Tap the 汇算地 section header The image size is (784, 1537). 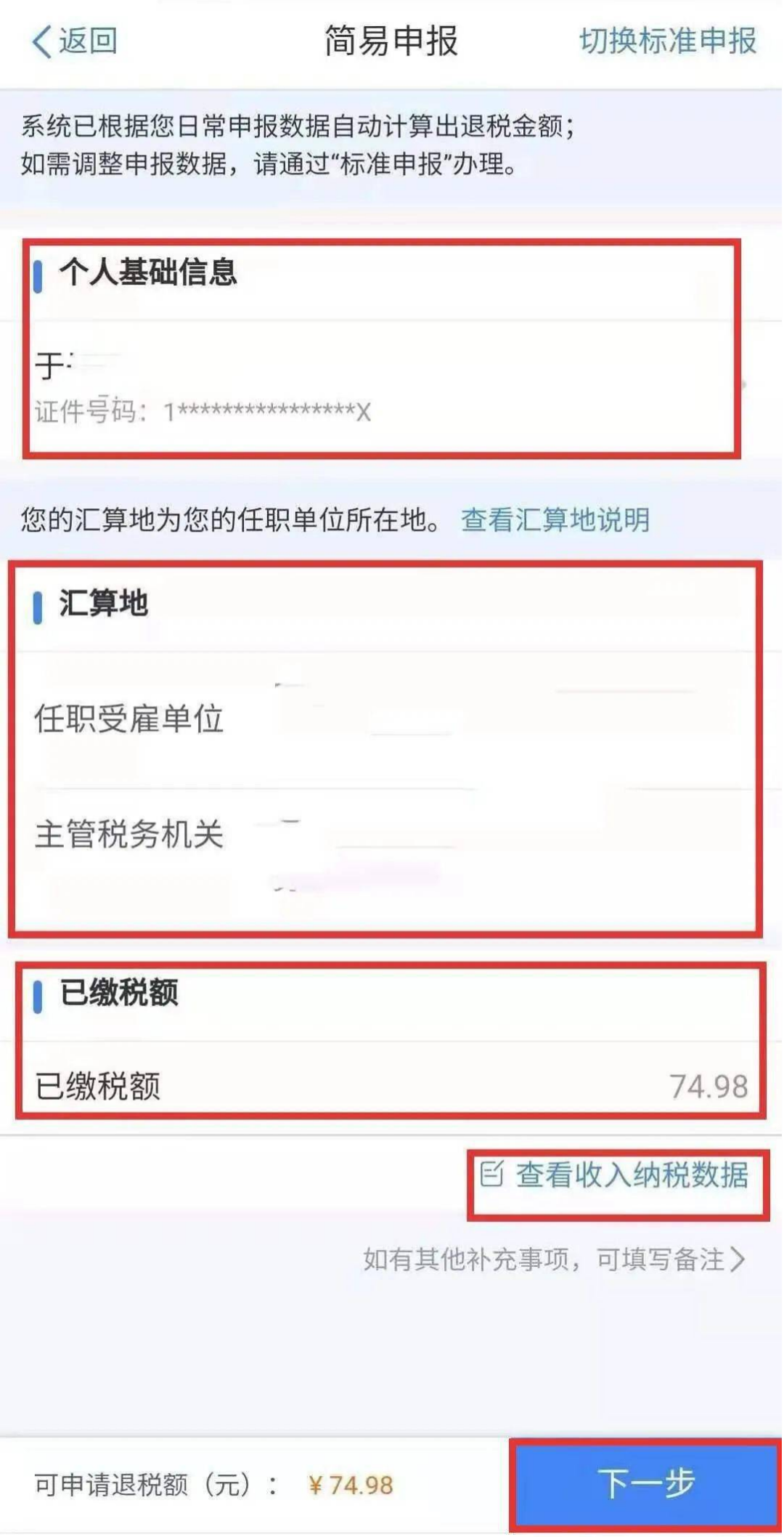click(104, 604)
